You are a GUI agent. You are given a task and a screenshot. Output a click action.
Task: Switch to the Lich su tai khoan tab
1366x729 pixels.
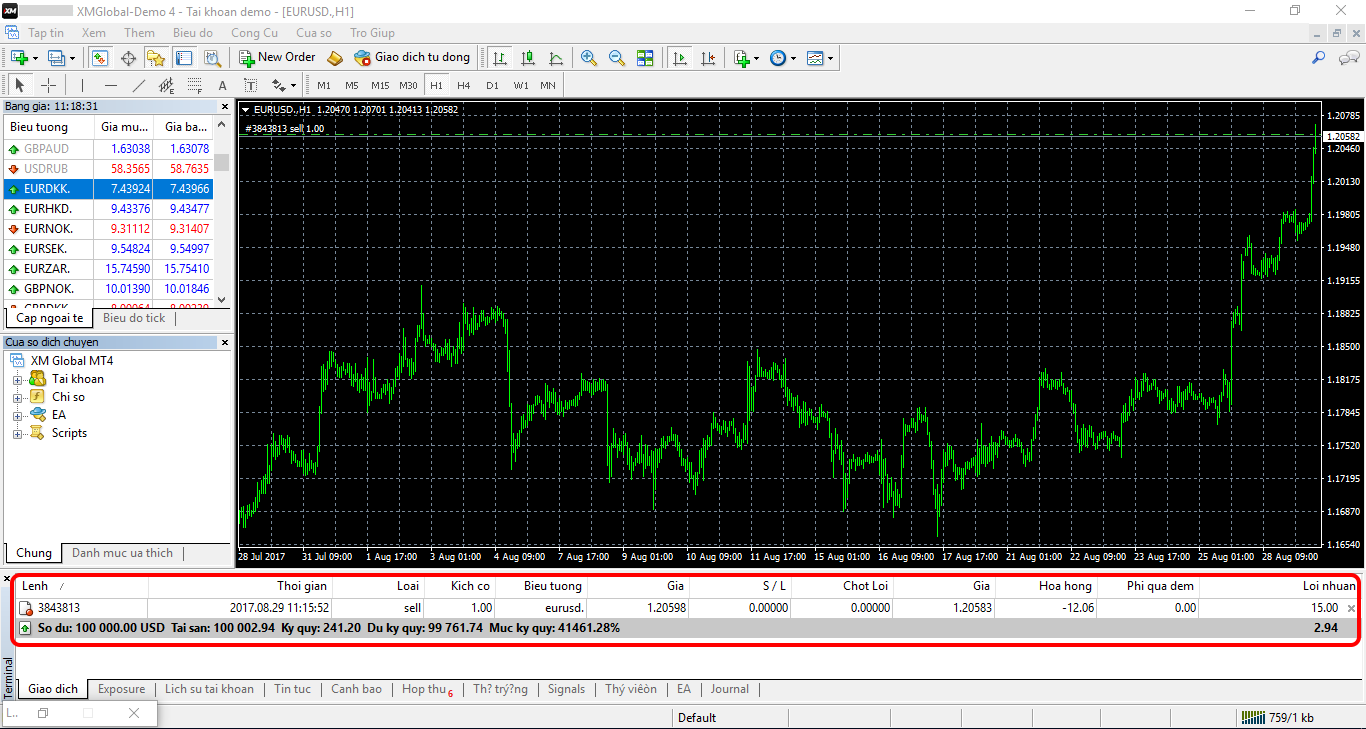pyautogui.click(x=209, y=689)
